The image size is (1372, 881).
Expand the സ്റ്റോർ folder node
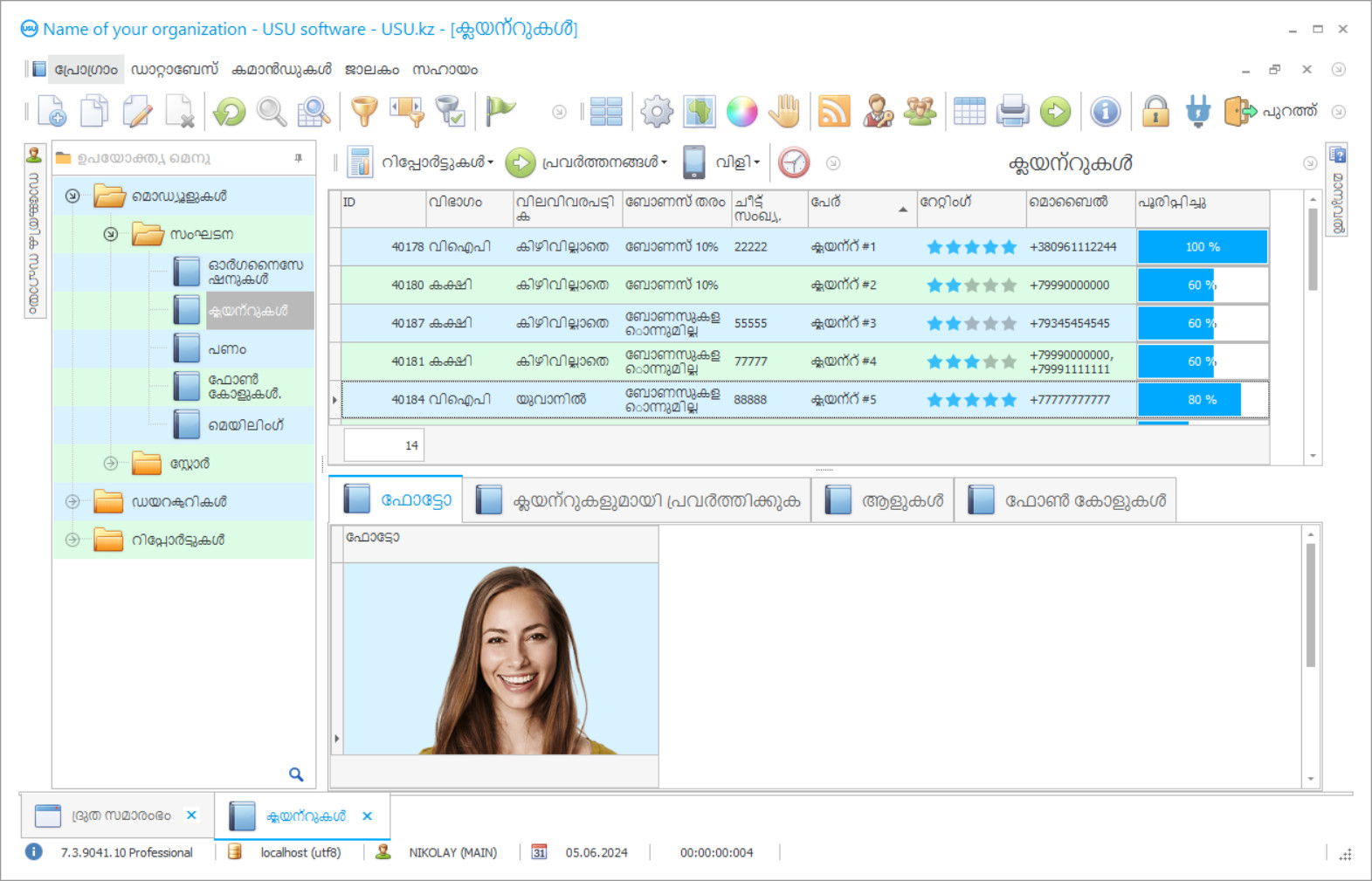(111, 464)
